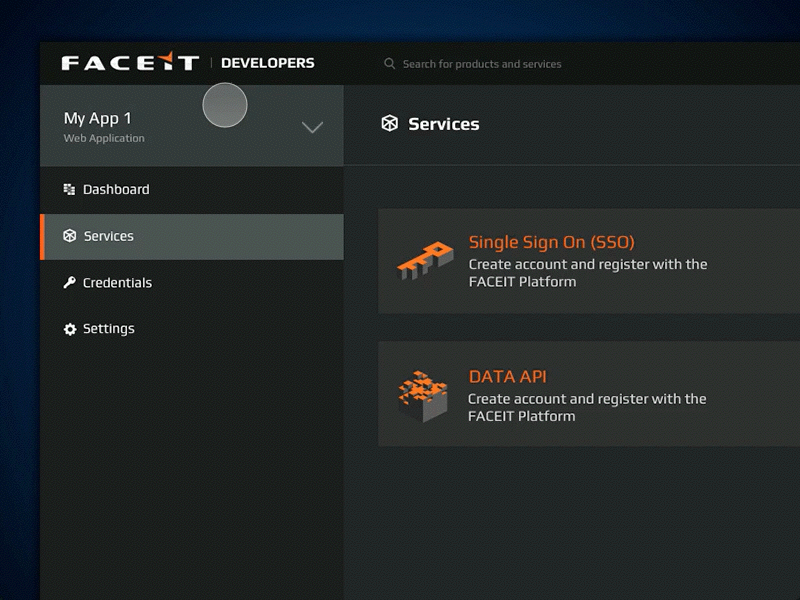Screen dimensions: 800x600
Task: Click the magnifying glass search icon
Action: point(390,64)
